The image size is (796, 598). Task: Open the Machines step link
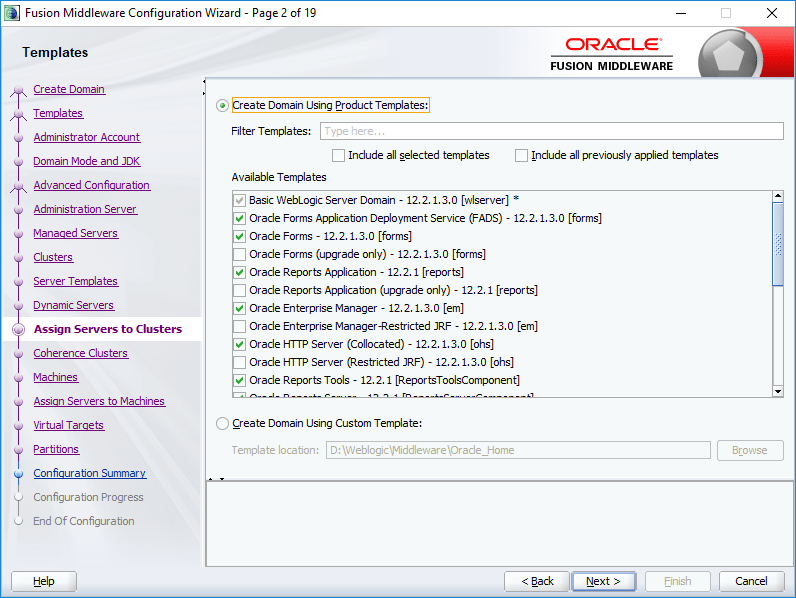(x=55, y=377)
